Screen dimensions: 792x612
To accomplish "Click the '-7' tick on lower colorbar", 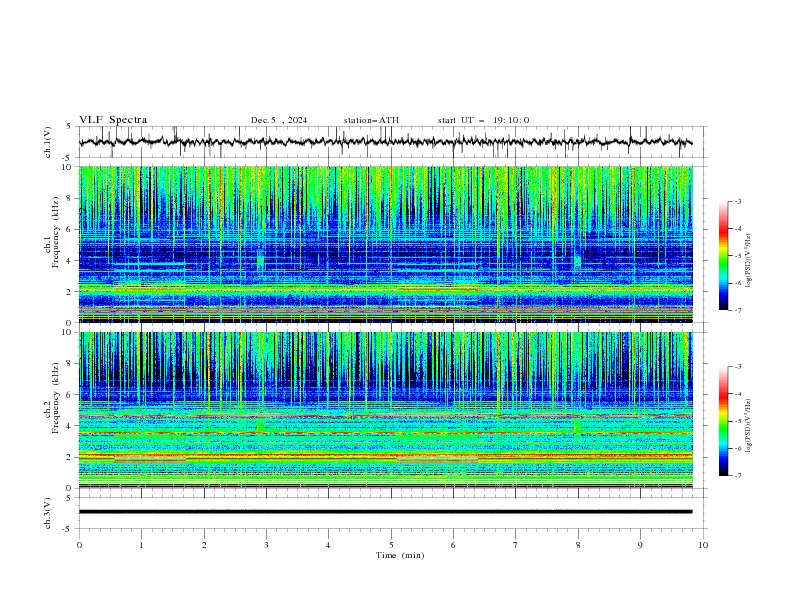I will pos(738,475).
